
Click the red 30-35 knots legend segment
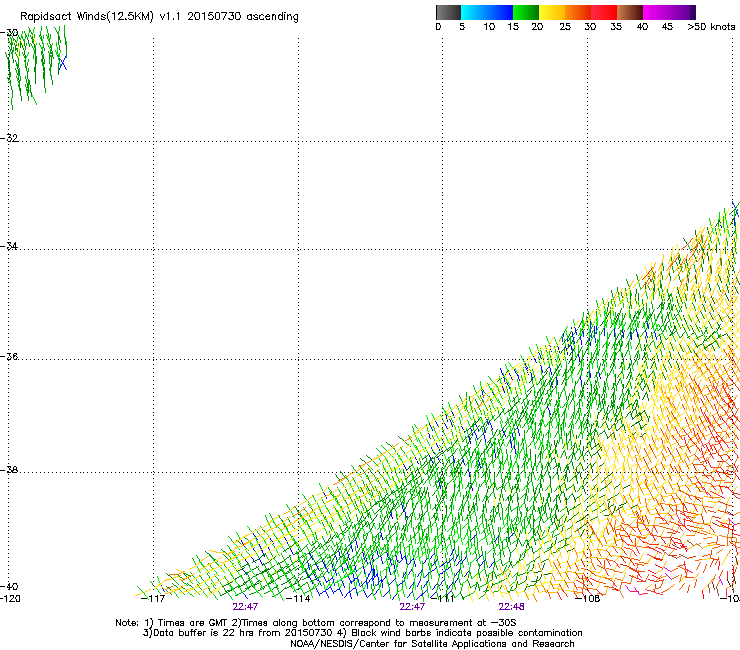coord(604,12)
